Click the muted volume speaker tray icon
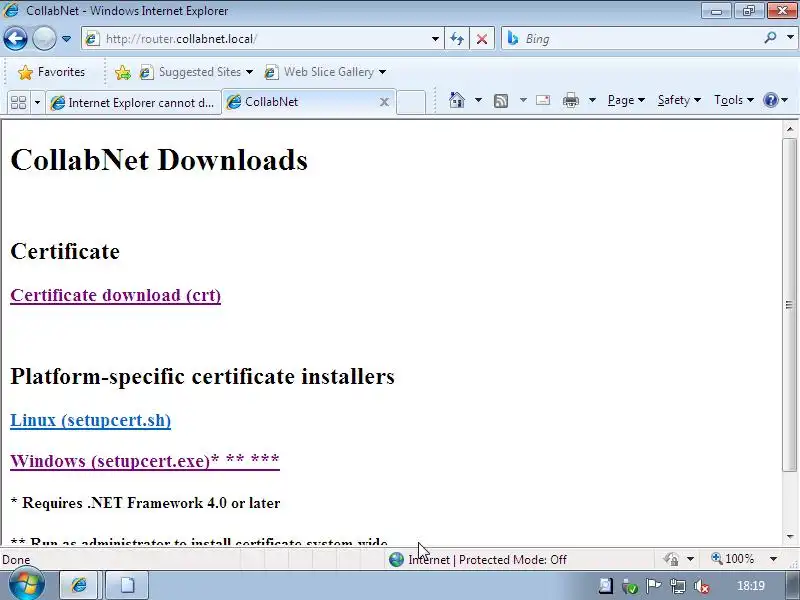Viewport: 800px width, 600px height. (x=702, y=587)
